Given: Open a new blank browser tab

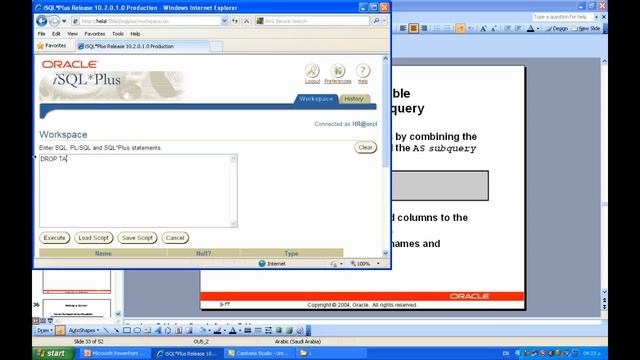Looking at the screenshot, I should point(216,47).
